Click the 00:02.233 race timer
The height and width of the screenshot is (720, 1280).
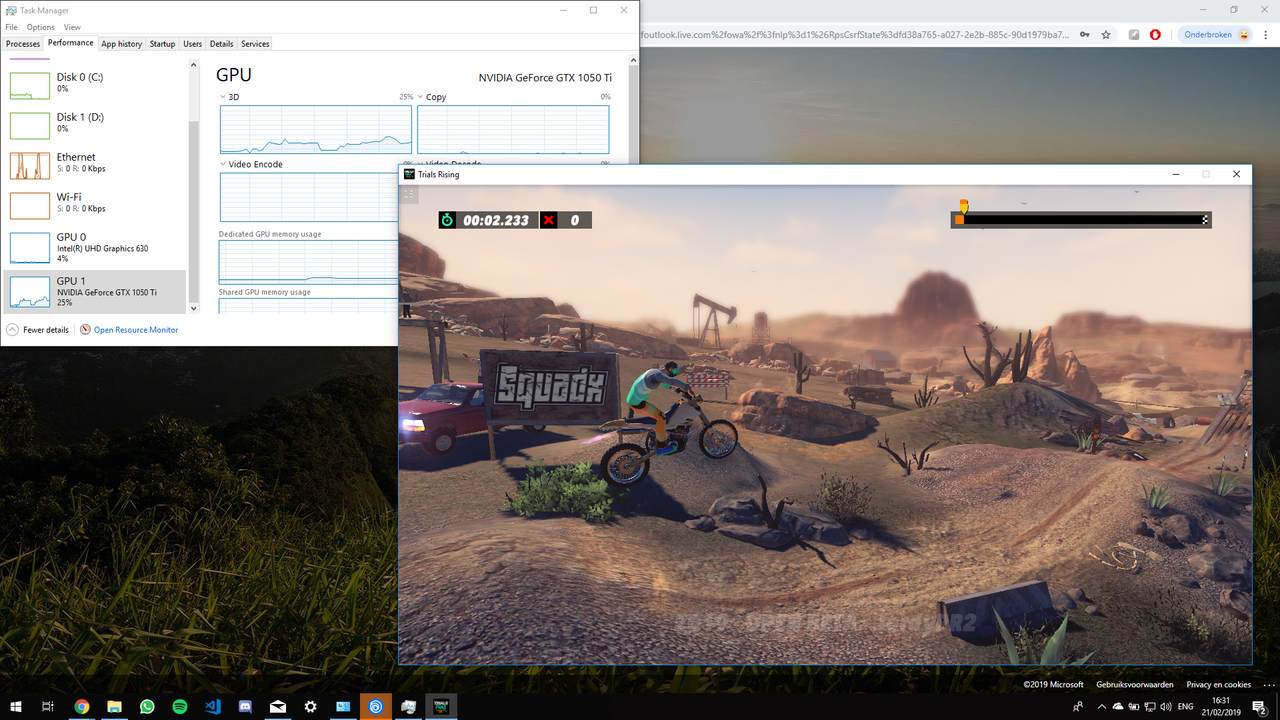point(488,220)
